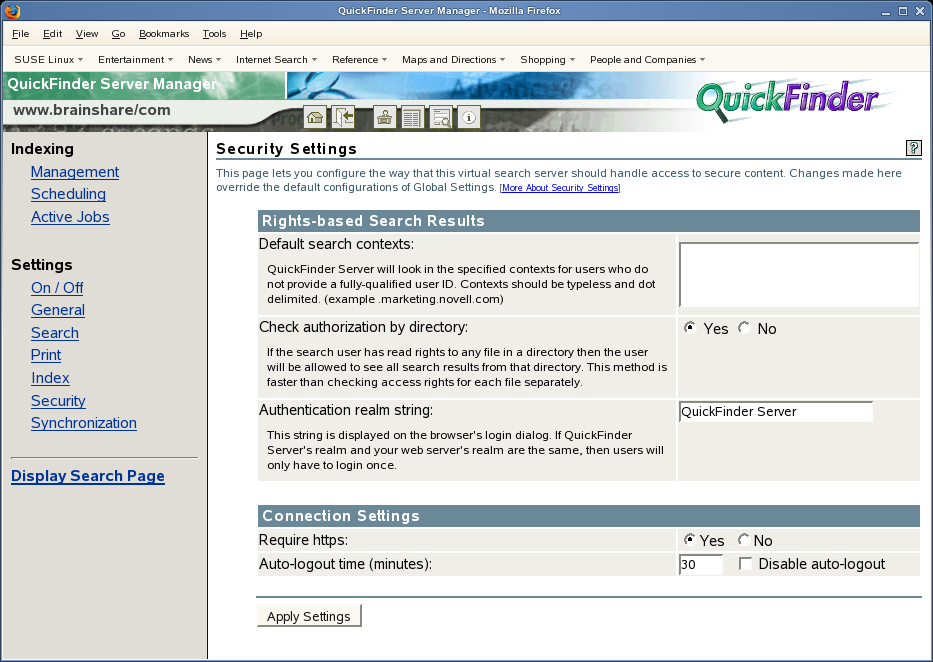Screen dimensions: 933x662
Task: Expand the Entertainment bookmarks dropdown
Action: pyautogui.click(x=136, y=59)
